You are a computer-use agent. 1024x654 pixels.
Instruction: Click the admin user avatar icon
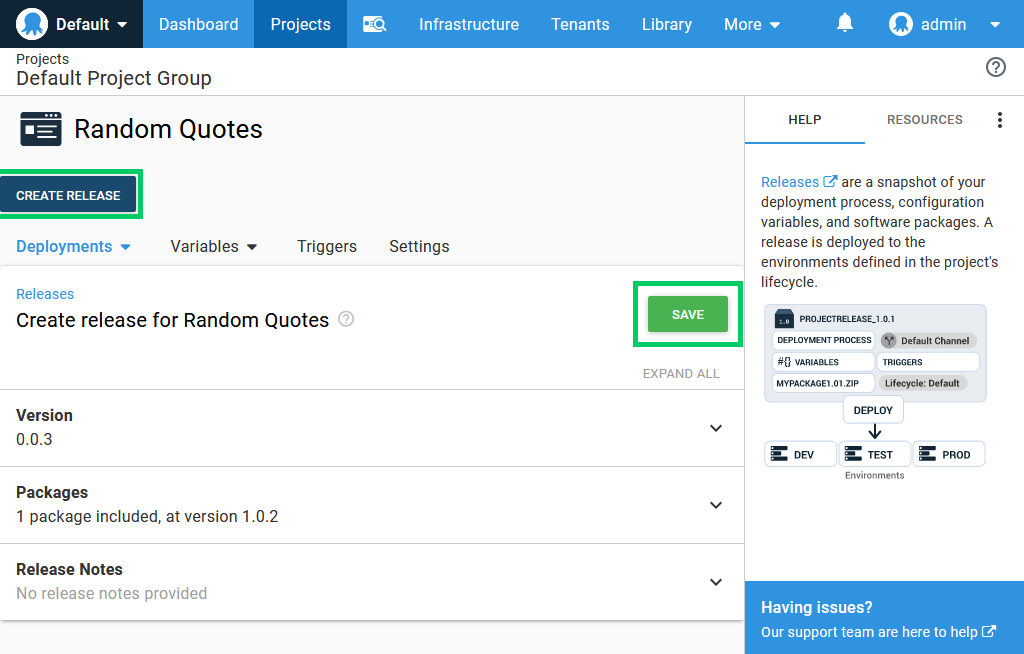[x=901, y=24]
